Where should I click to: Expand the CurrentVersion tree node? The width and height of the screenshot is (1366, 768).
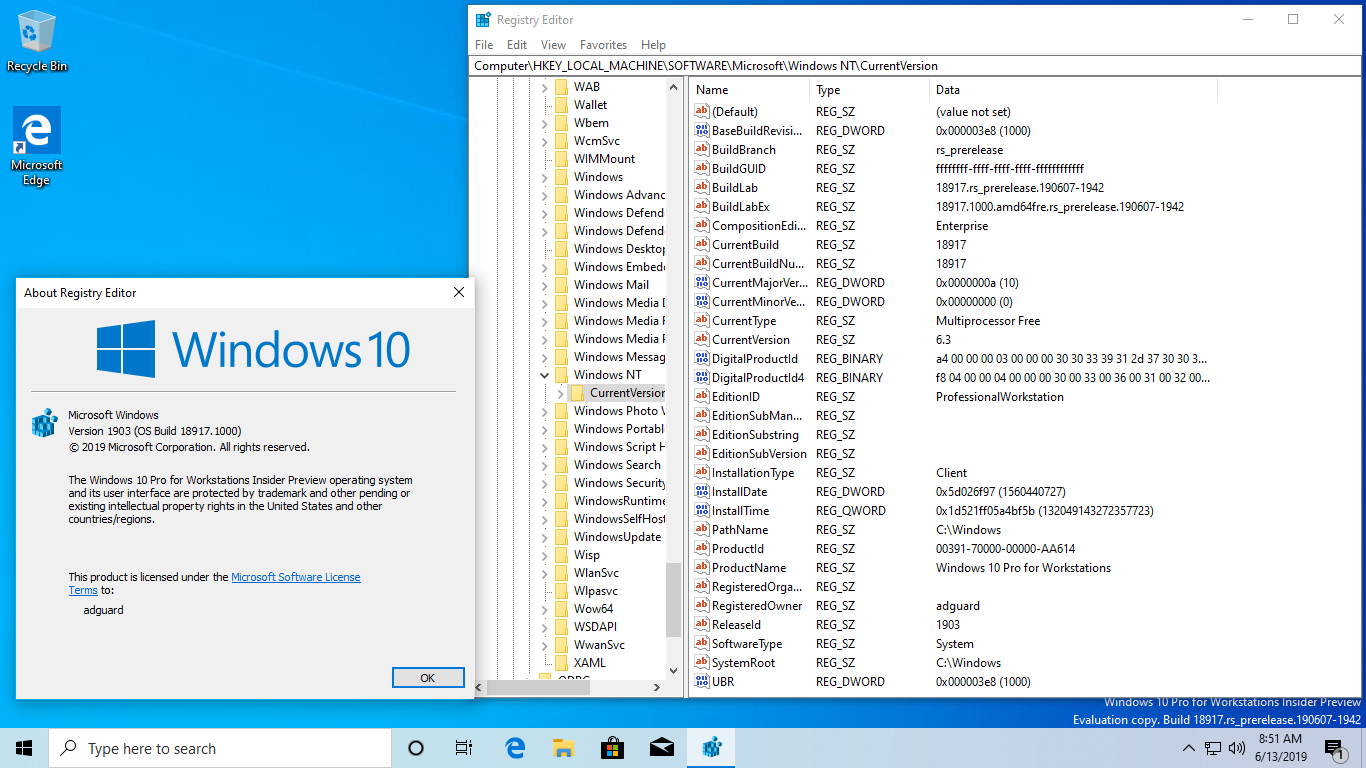pyautogui.click(x=561, y=393)
